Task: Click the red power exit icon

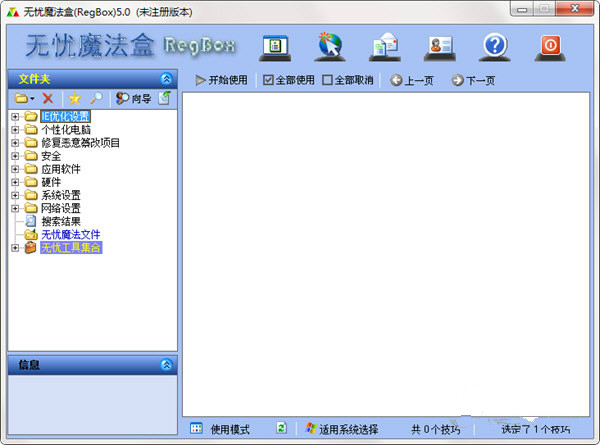Action: (x=550, y=47)
